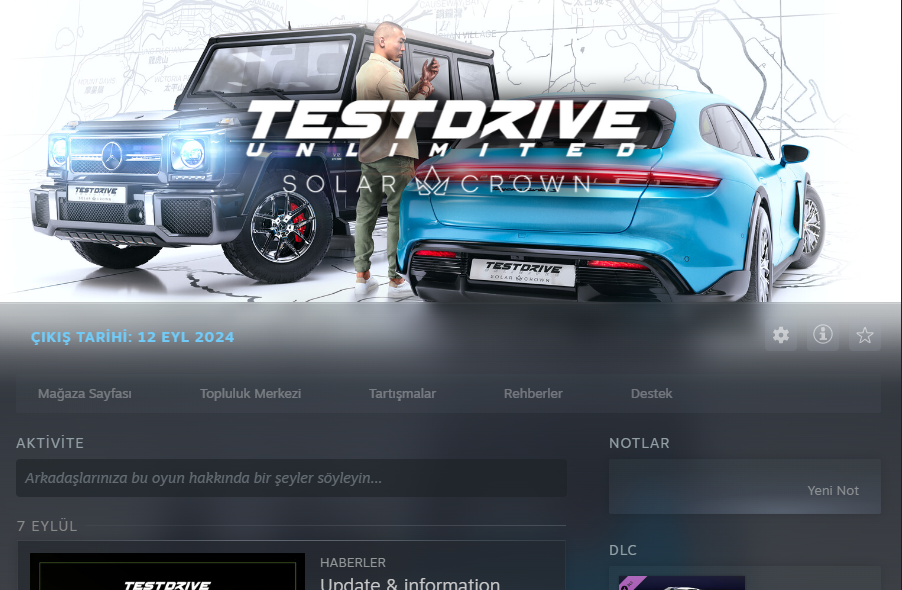Open Tartışmalar discussions link
The width and height of the screenshot is (902, 590).
[402, 394]
